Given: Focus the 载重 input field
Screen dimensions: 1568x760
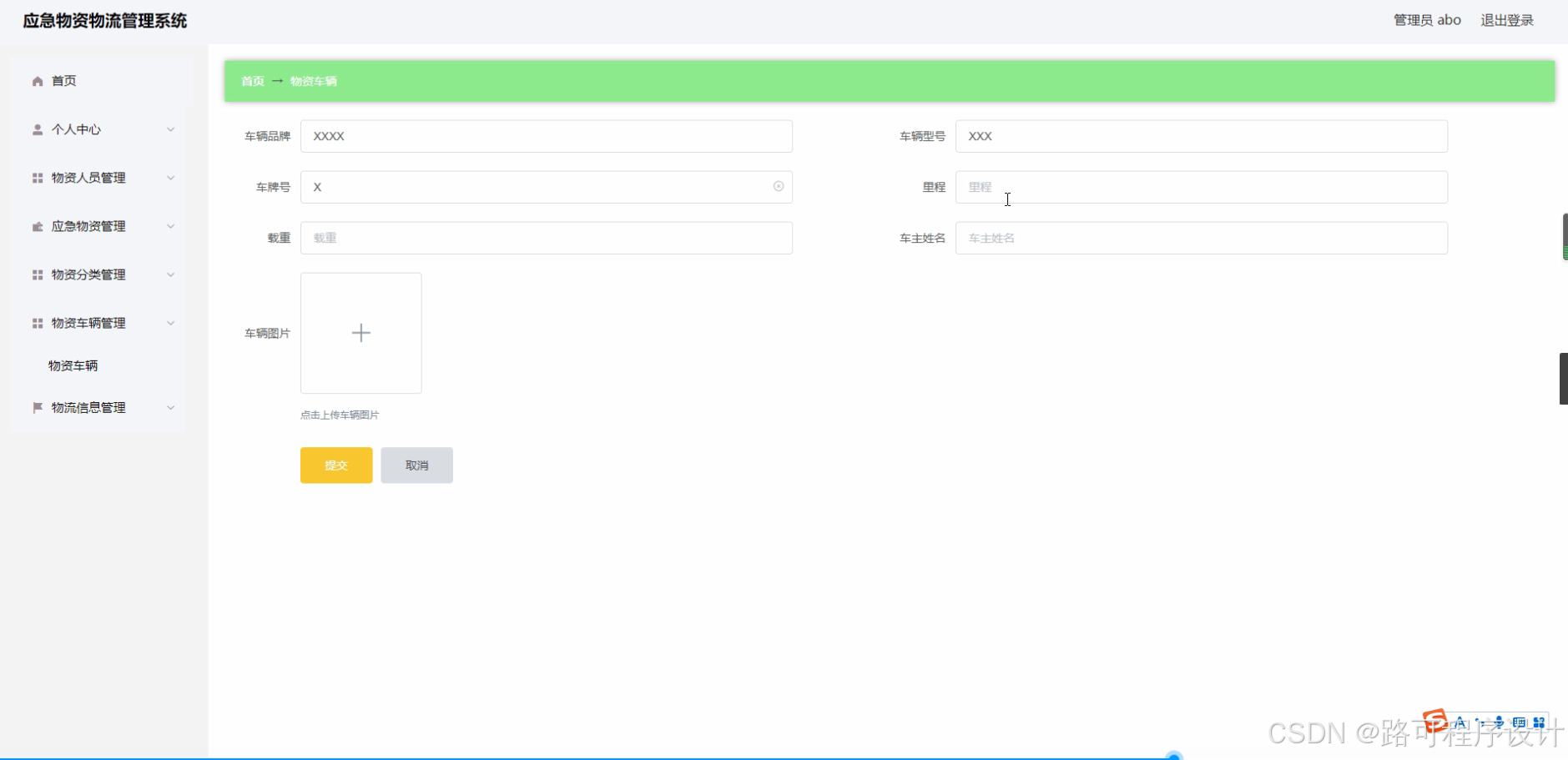Looking at the screenshot, I should pyautogui.click(x=547, y=238).
